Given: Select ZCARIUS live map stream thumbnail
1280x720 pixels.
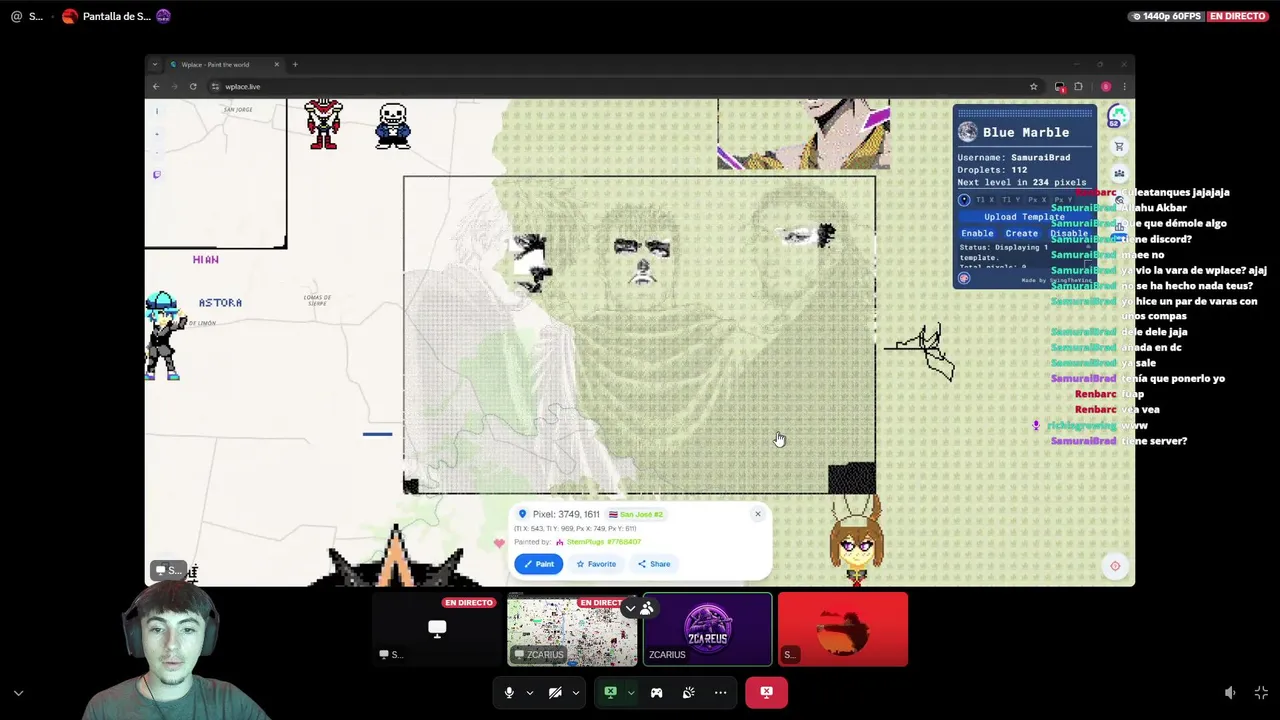Looking at the screenshot, I should pyautogui.click(x=572, y=629).
